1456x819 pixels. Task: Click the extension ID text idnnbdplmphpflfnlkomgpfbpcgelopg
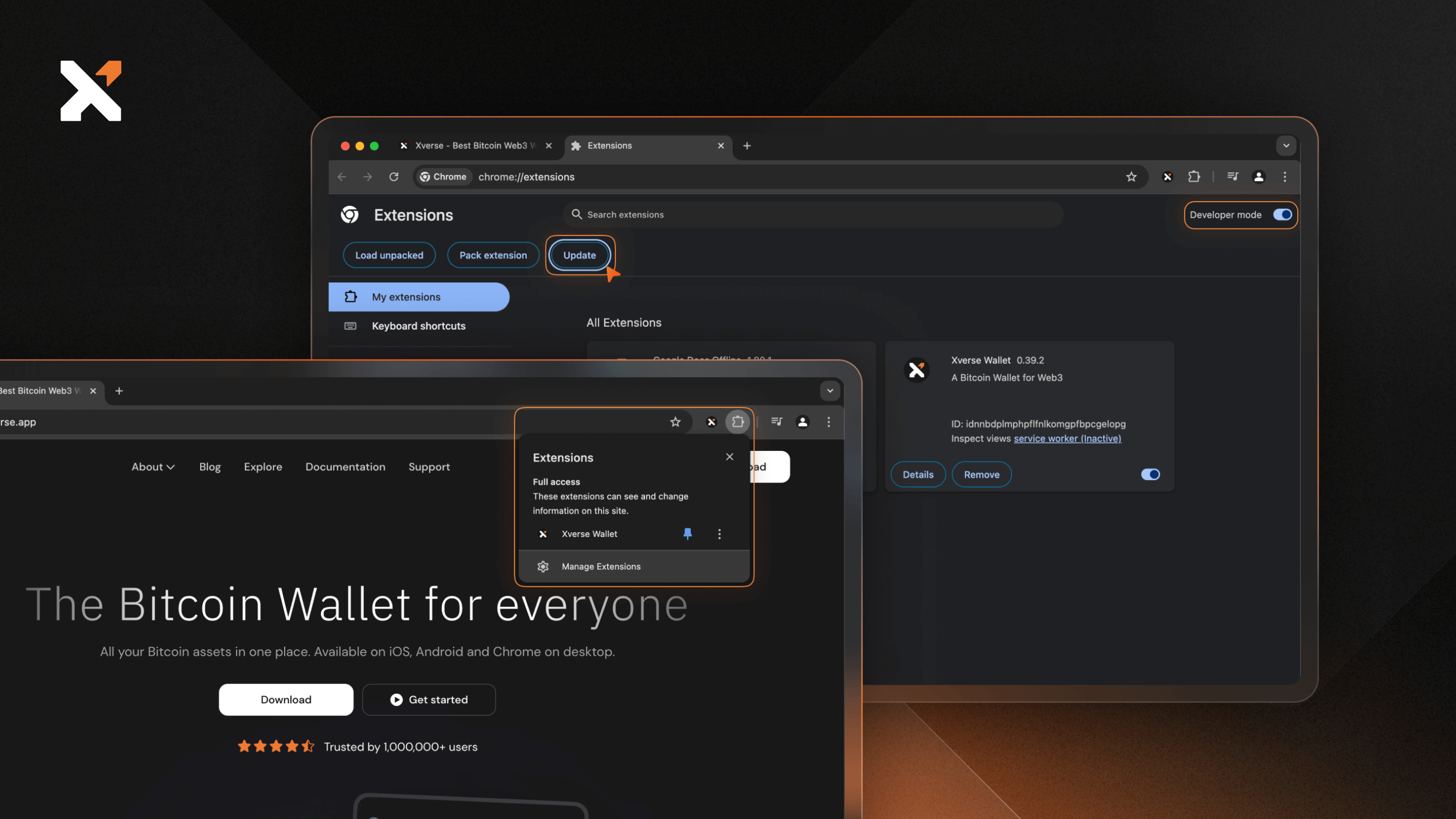click(x=1045, y=424)
